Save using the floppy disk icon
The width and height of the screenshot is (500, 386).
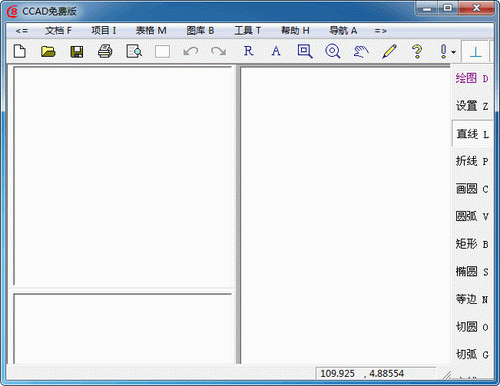coord(77,52)
